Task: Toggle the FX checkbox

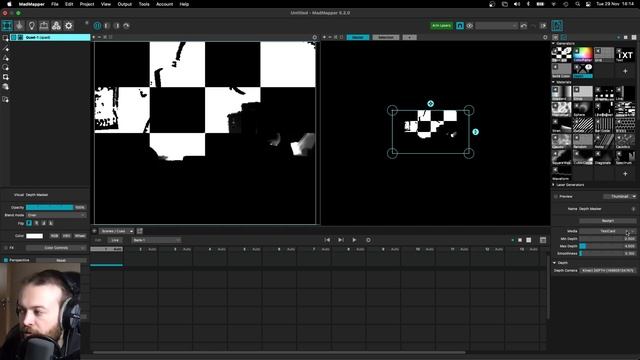Action: coord(6,248)
